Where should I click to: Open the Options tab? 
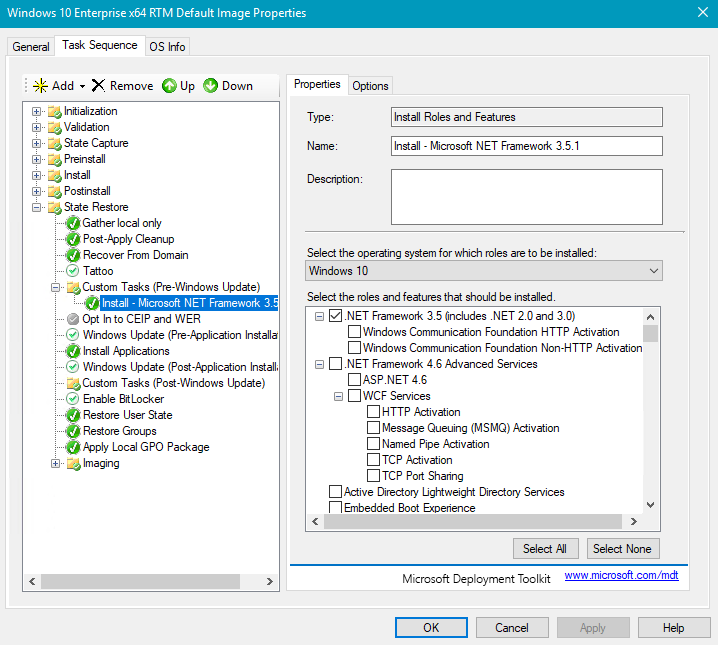(370, 86)
